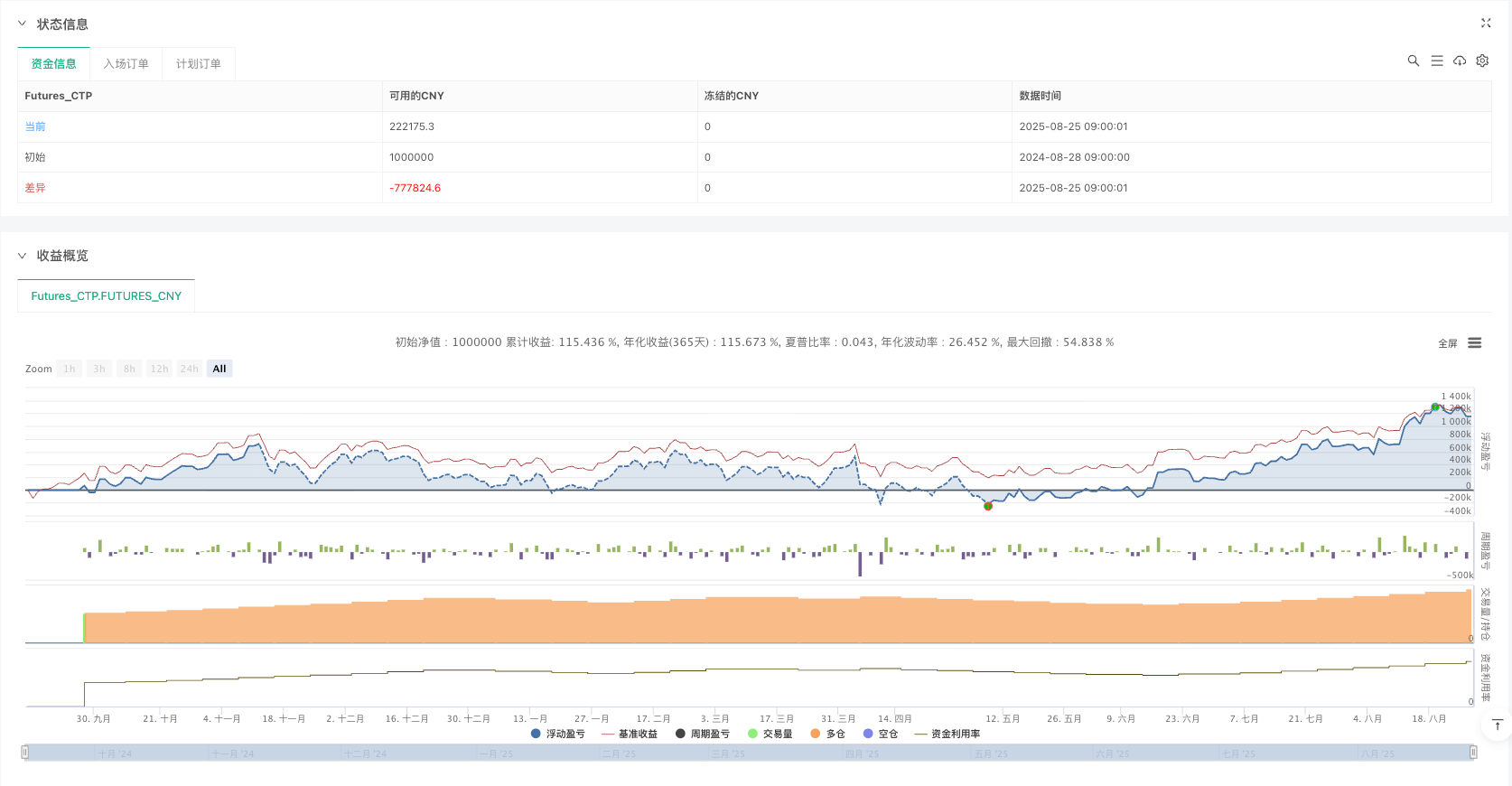Click the collapse arrows icon at top right

tap(1486, 23)
